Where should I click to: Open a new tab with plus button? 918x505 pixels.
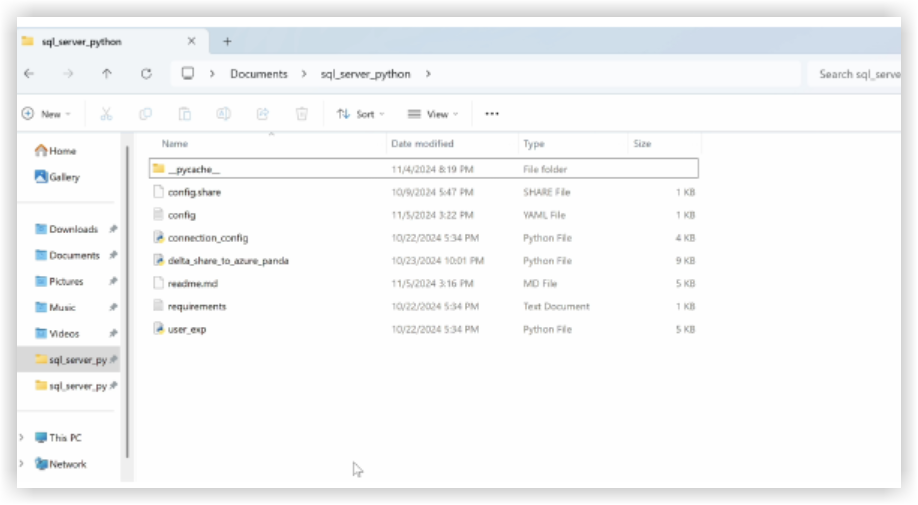pos(227,42)
